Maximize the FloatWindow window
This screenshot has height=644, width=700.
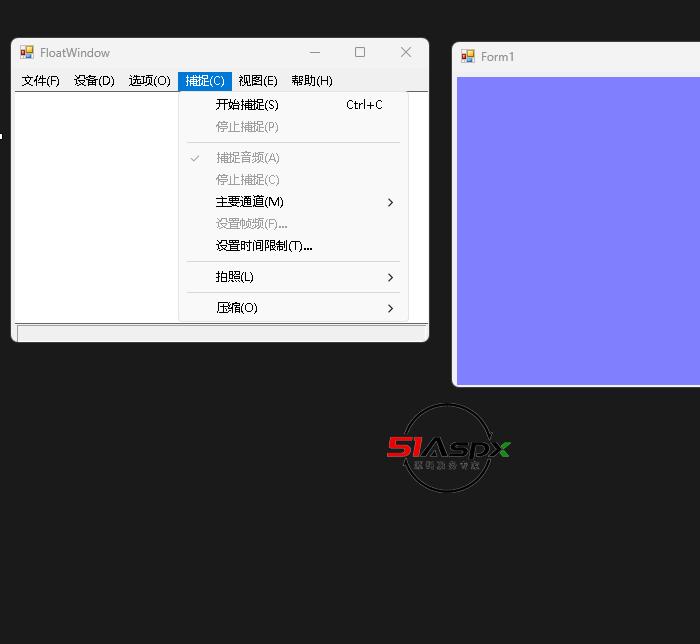click(x=360, y=52)
